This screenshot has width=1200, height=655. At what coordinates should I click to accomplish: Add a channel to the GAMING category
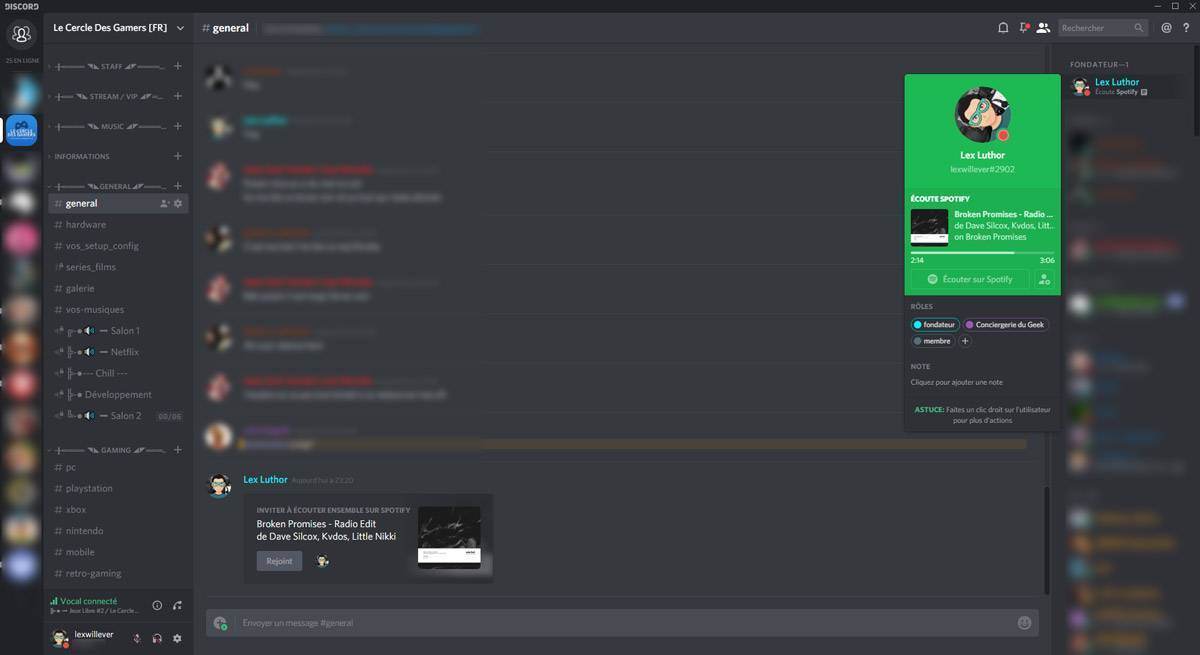[x=178, y=450]
